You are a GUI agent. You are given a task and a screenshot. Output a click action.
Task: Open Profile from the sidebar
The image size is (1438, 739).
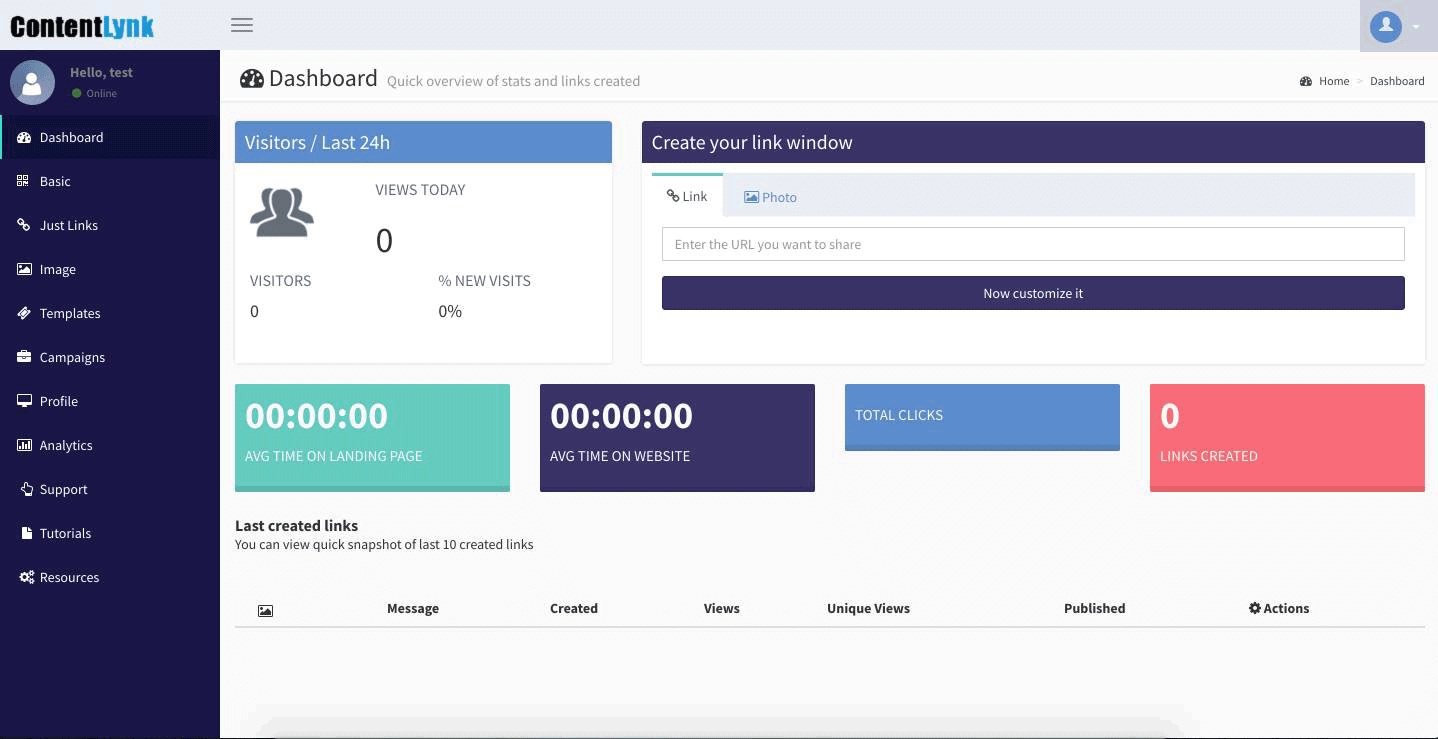59,401
